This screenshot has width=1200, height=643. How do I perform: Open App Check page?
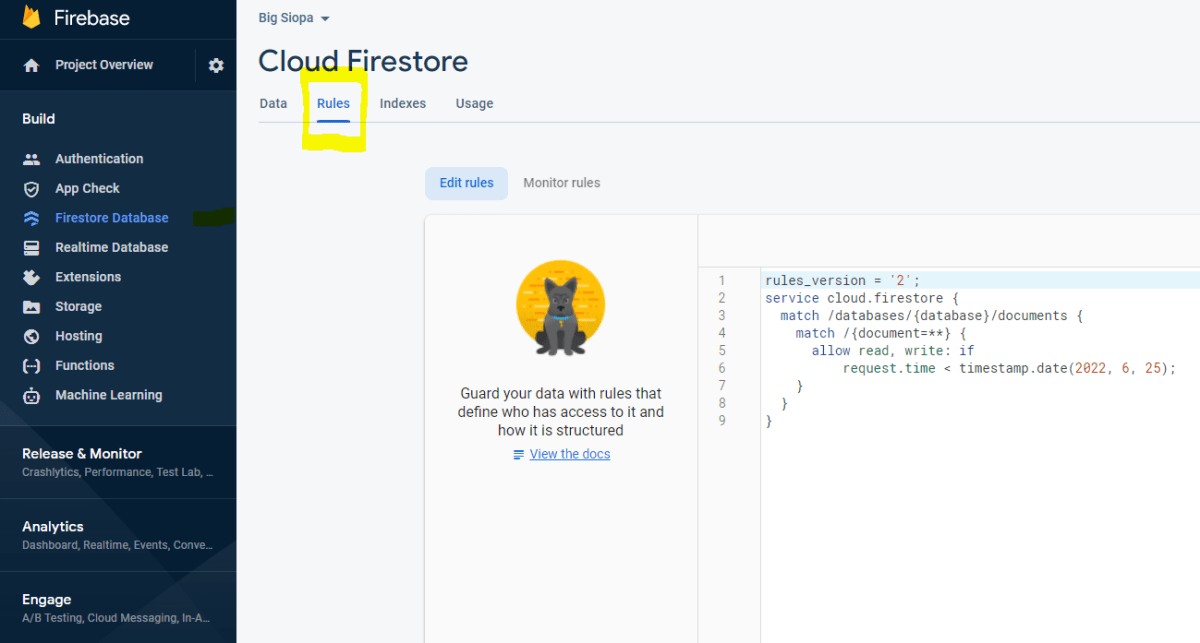point(87,189)
